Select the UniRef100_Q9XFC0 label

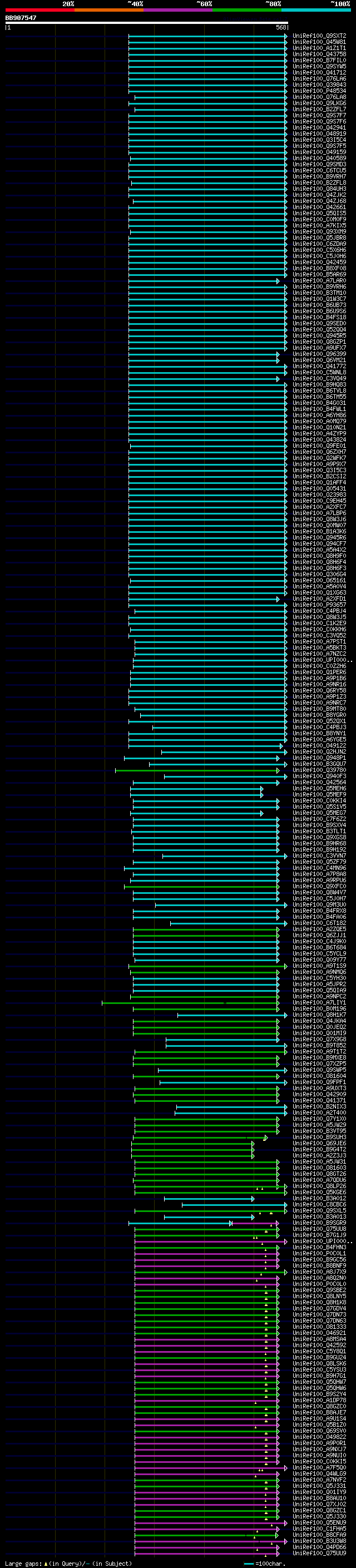click(x=319, y=886)
